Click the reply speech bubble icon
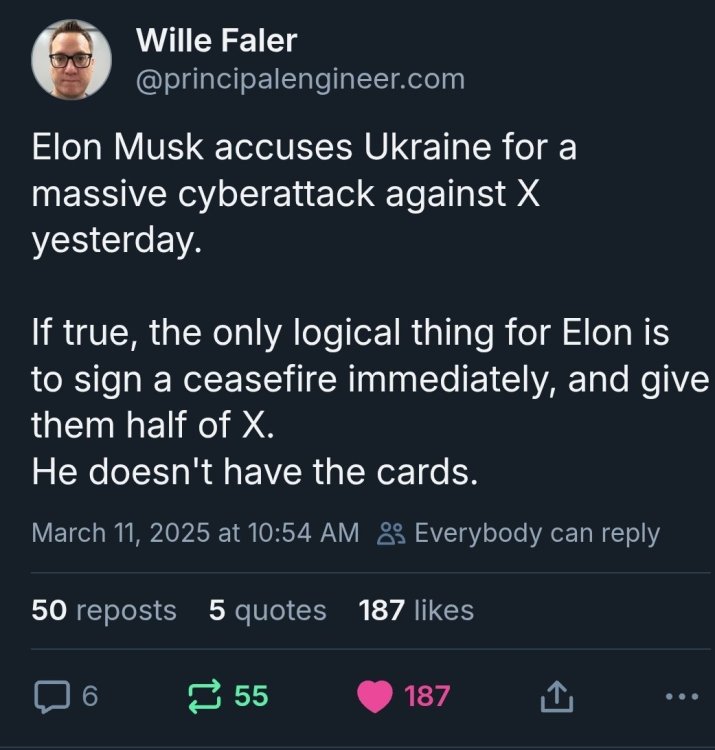The height and width of the screenshot is (750, 715). pos(48,696)
